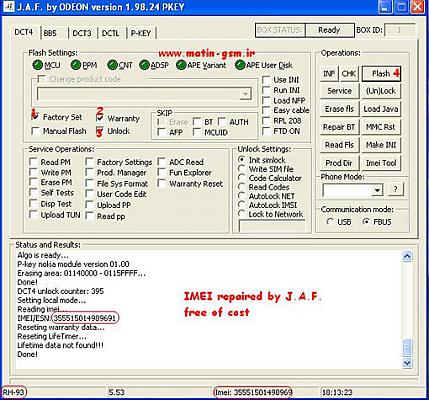Screen dimensions: 429x400
Task: Select the Write SIM file radio button
Action: [x=242, y=169]
